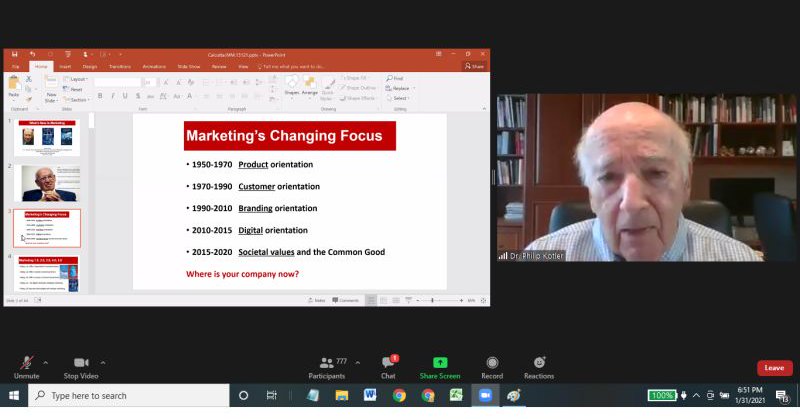Open the Slide Show ribbon tab

pos(189,66)
